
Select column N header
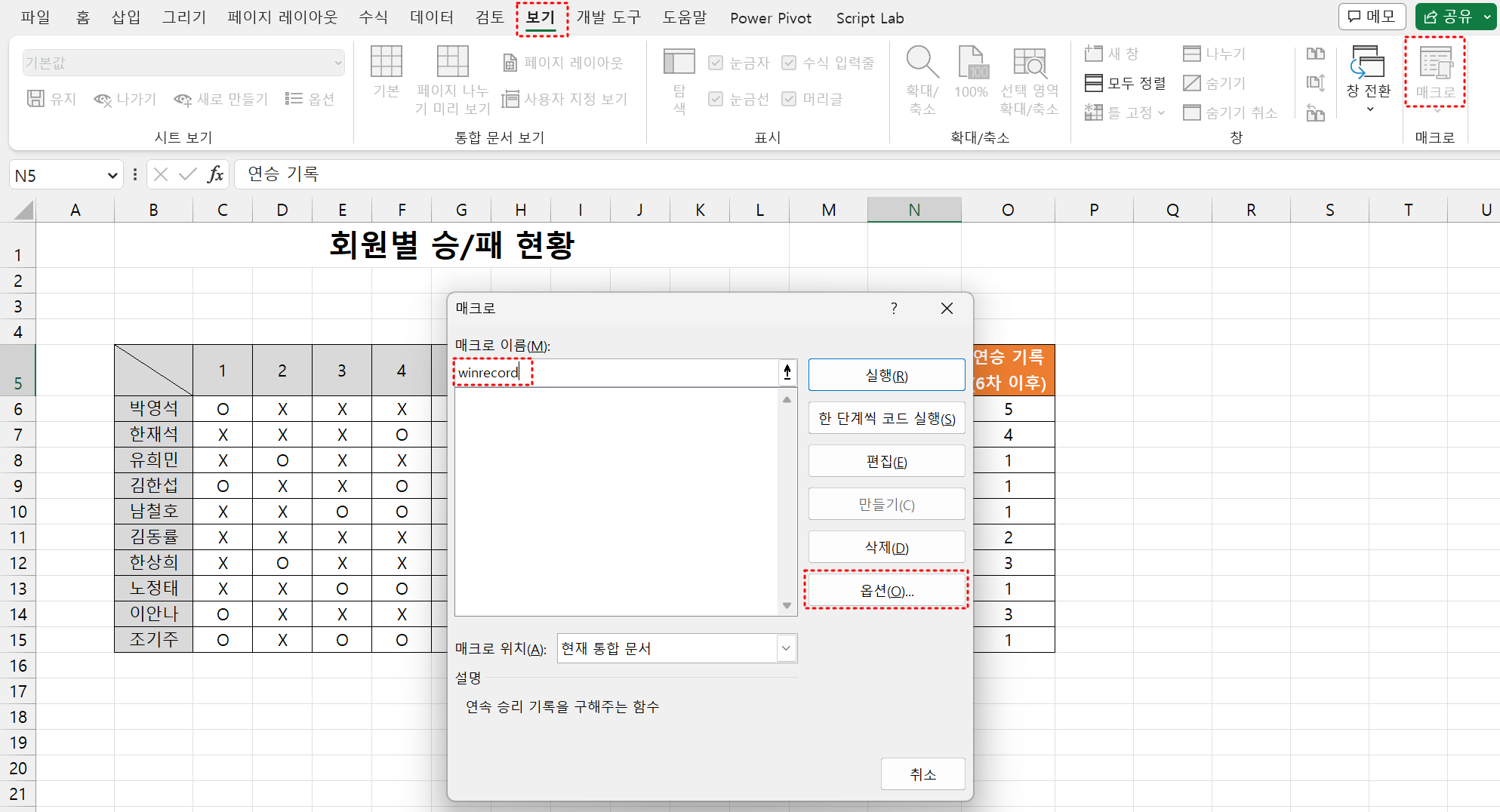[x=914, y=210]
